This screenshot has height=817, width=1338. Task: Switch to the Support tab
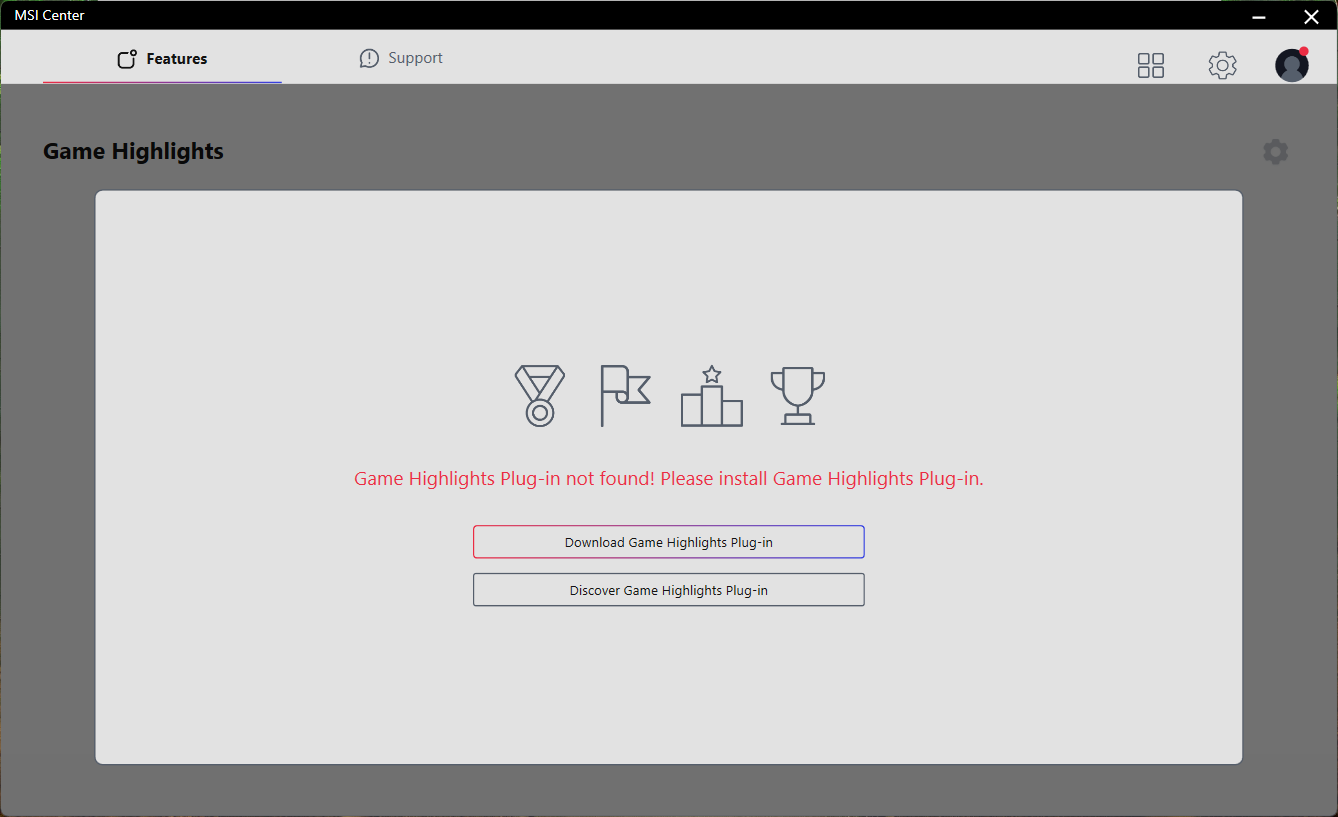pyautogui.click(x=401, y=58)
